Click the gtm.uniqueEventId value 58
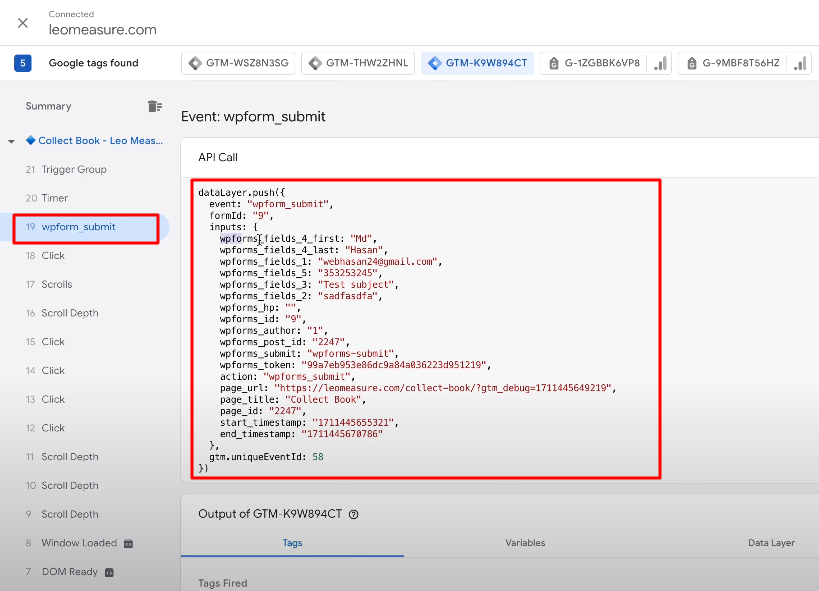Screen dimensions: 819x591 (318, 457)
